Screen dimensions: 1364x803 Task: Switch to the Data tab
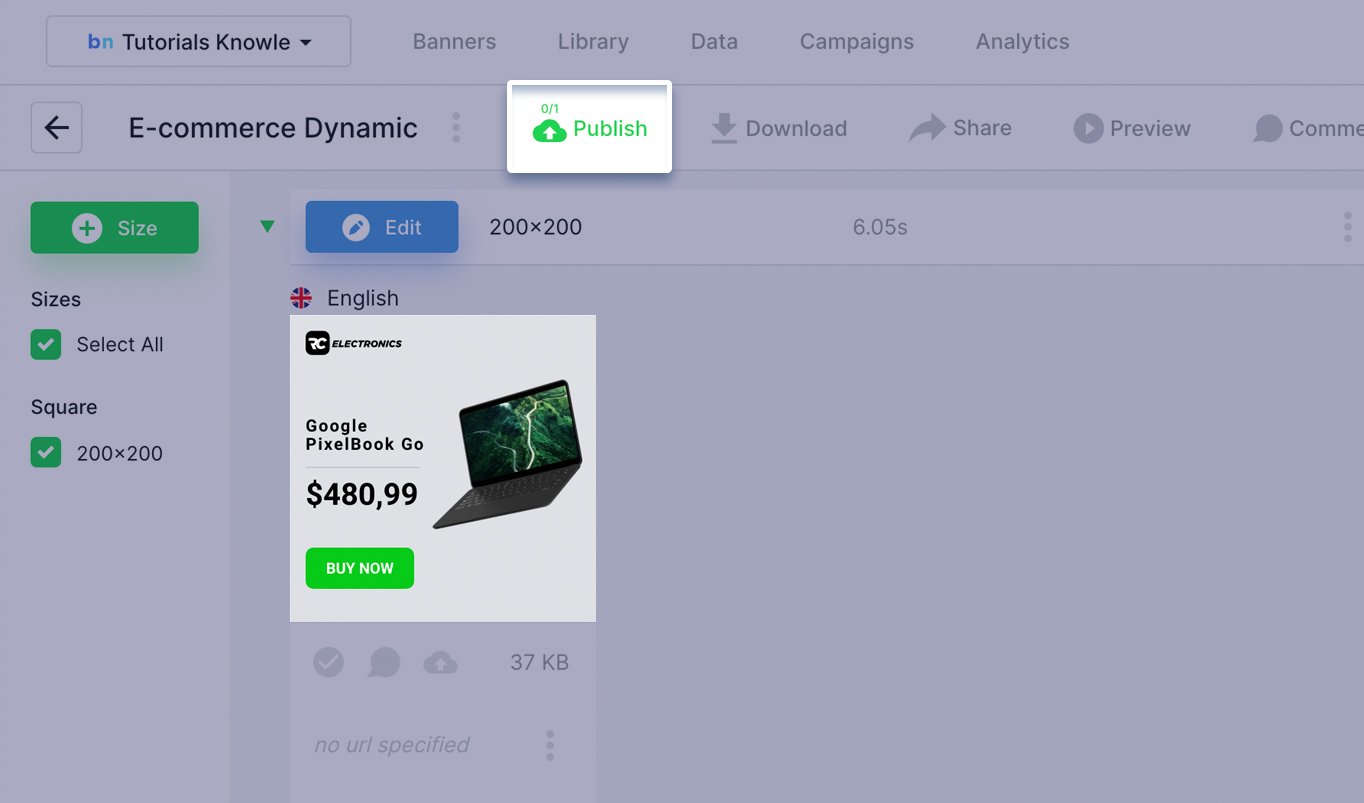click(x=714, y=42)
